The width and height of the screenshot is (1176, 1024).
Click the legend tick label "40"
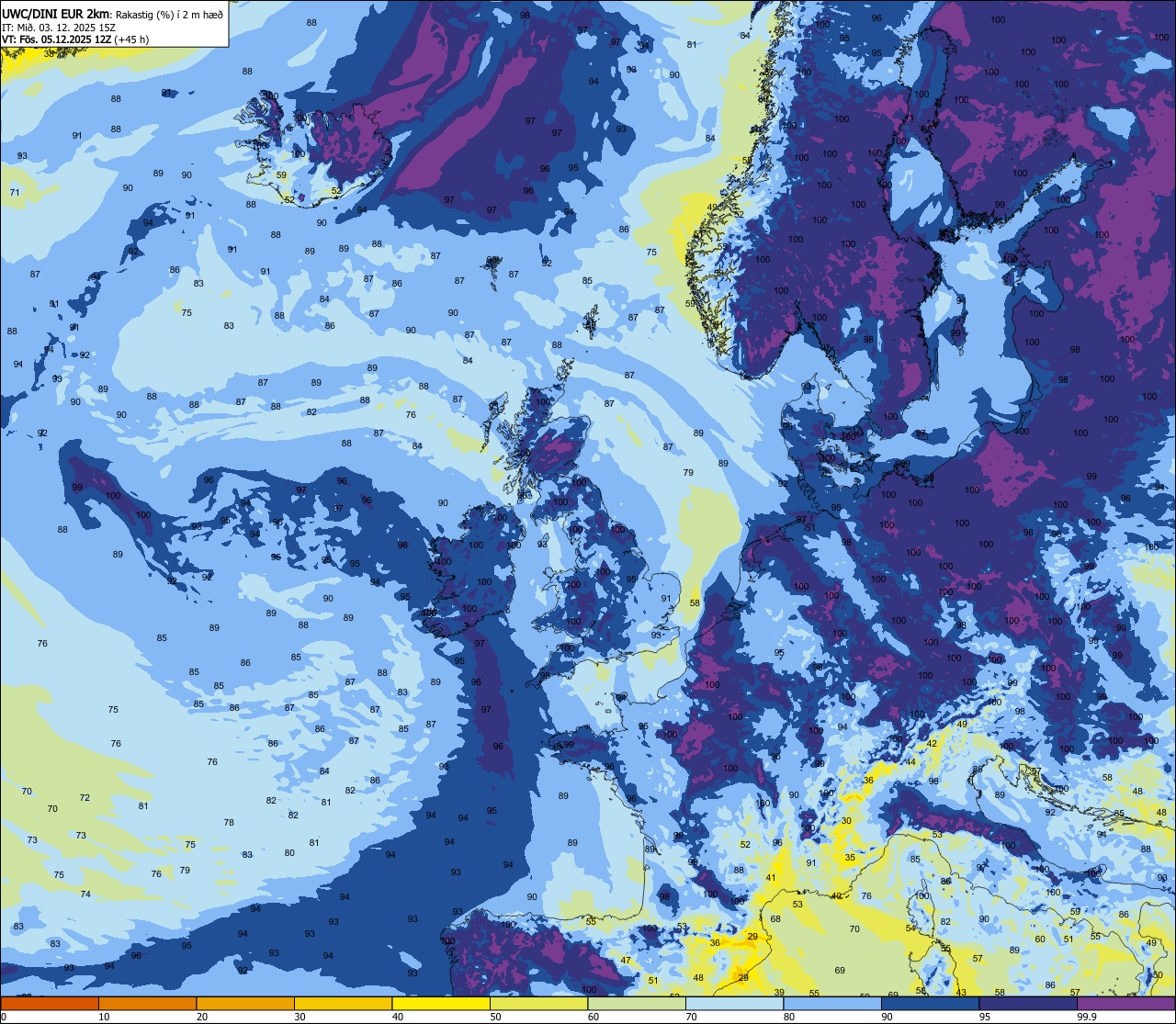(398, 1017)
